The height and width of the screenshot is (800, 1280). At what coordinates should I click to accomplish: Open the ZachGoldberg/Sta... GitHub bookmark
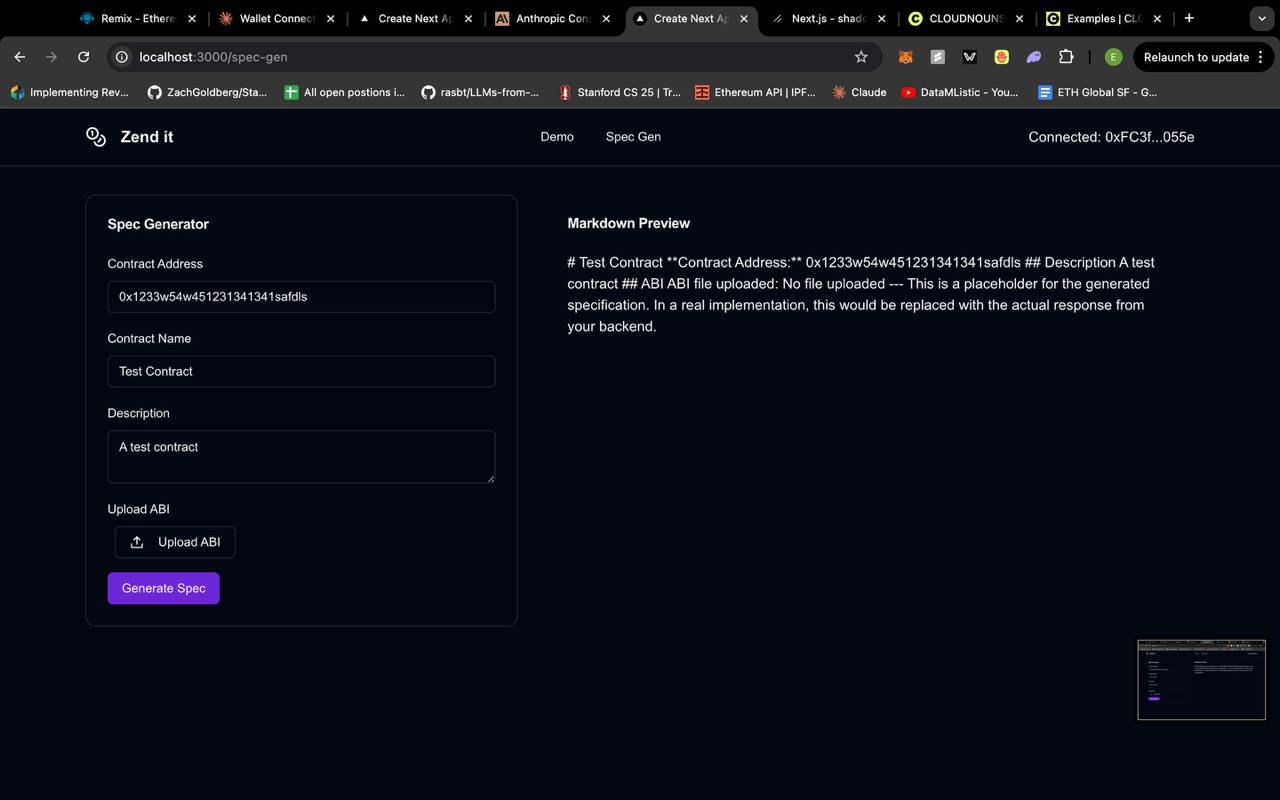click(207, 92)
